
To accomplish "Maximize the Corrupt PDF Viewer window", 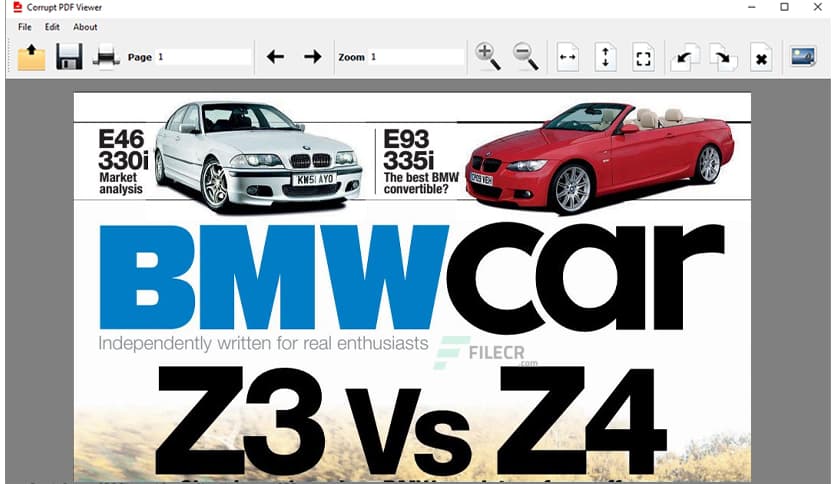I will pyautogui.click(x=784, y=7).
